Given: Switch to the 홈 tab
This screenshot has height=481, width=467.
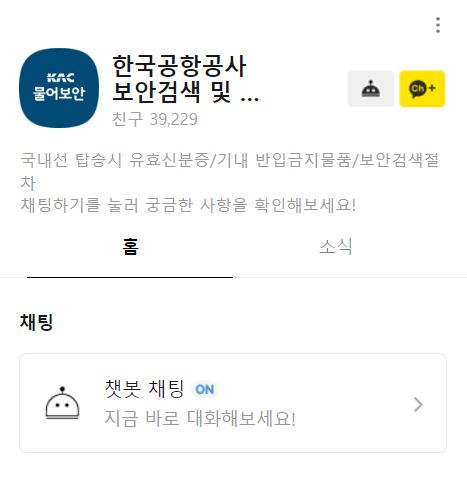Looking at the screenshot, I should [130, 247].
